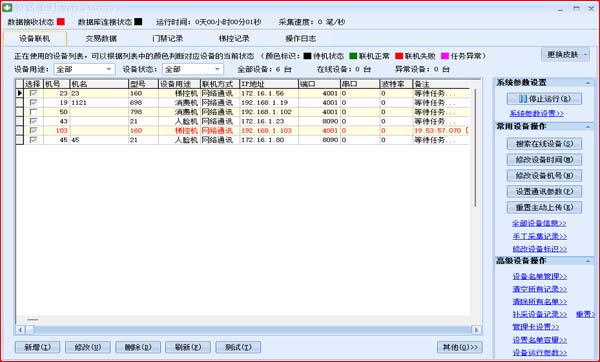The height and width of the screenshot is (362, 600).
Task: Open the 系统参数设置>> link
Action: click(x=536, y=114)
